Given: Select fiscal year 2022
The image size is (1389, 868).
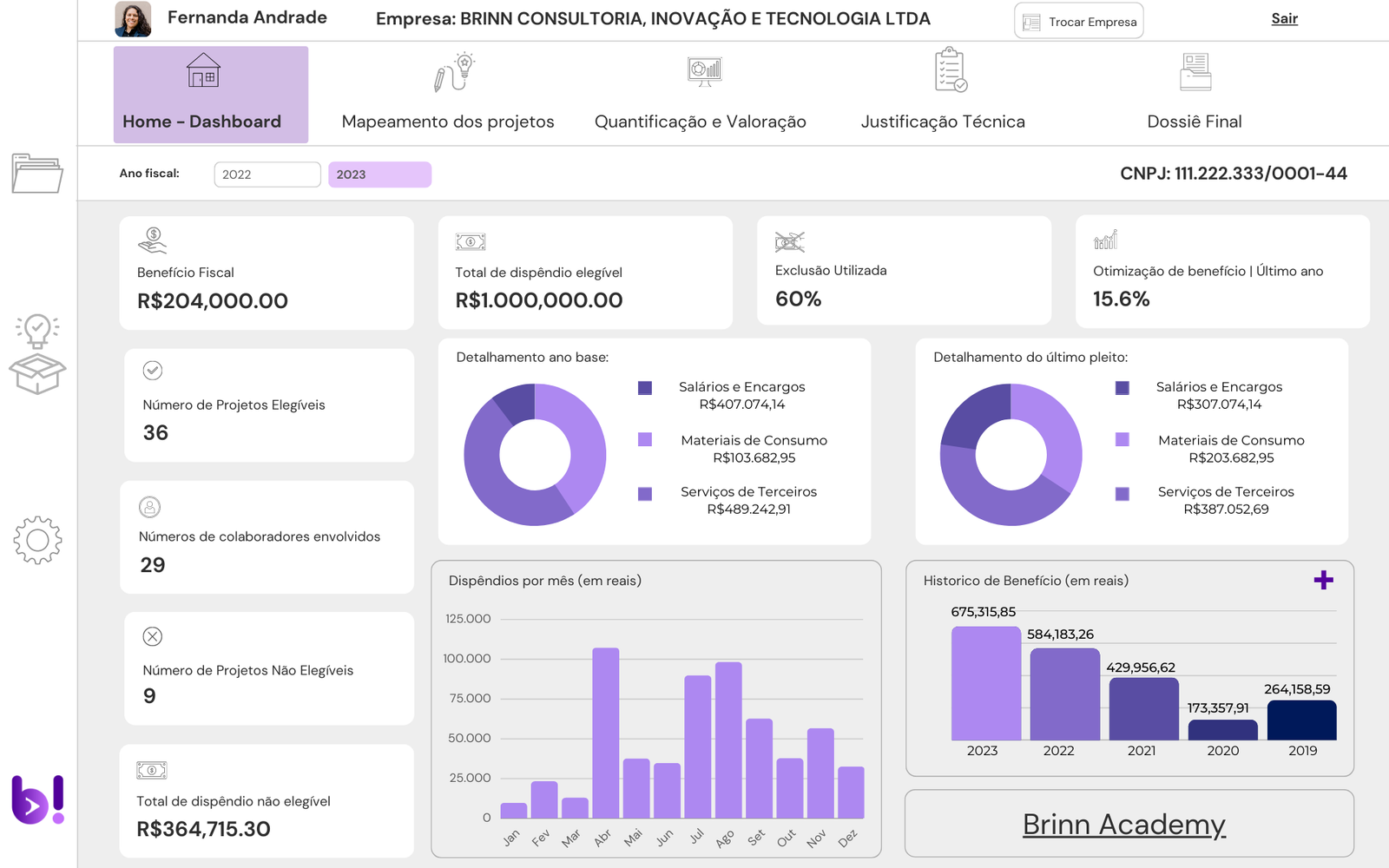Looking at the screenshot, I should click(267, 174).
